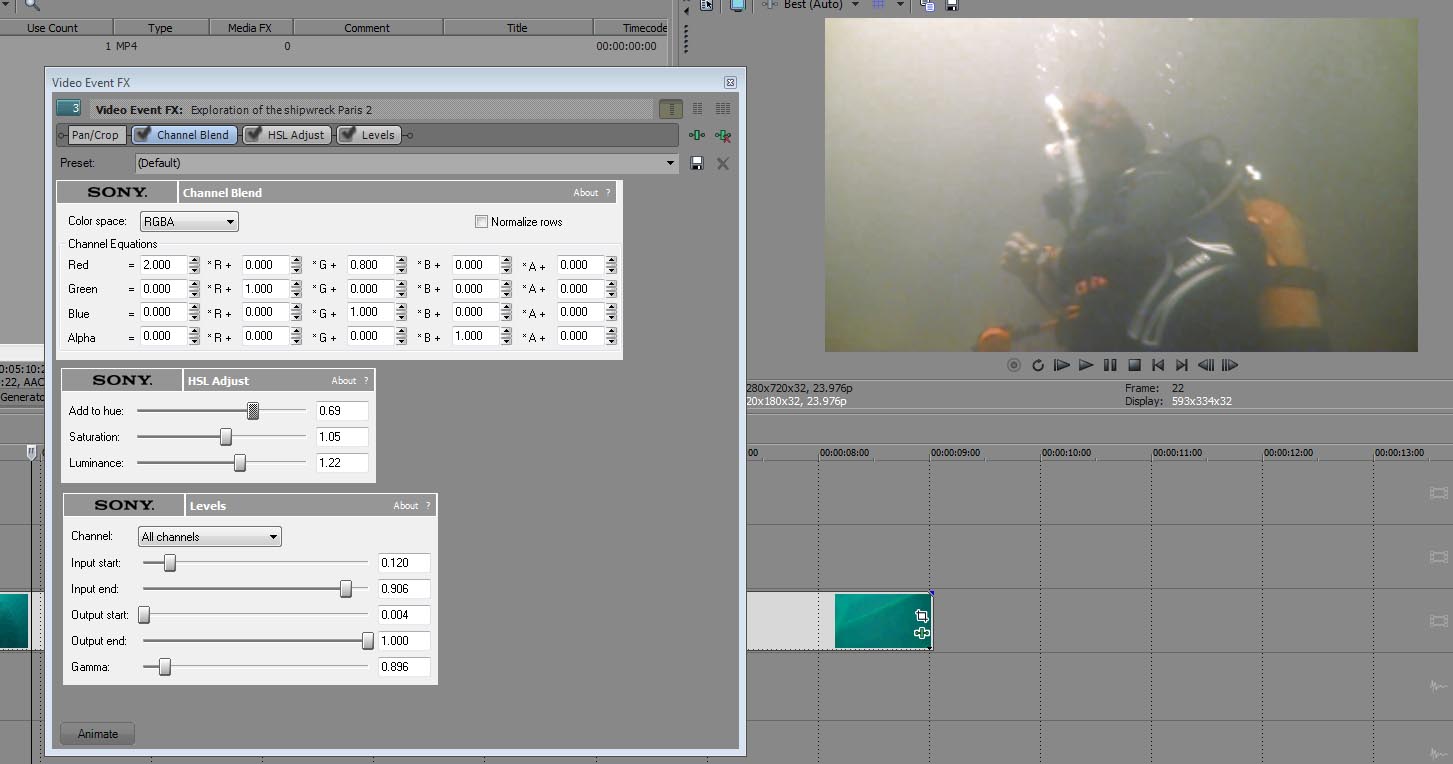Step to the previous frame

click(1206, 366)
